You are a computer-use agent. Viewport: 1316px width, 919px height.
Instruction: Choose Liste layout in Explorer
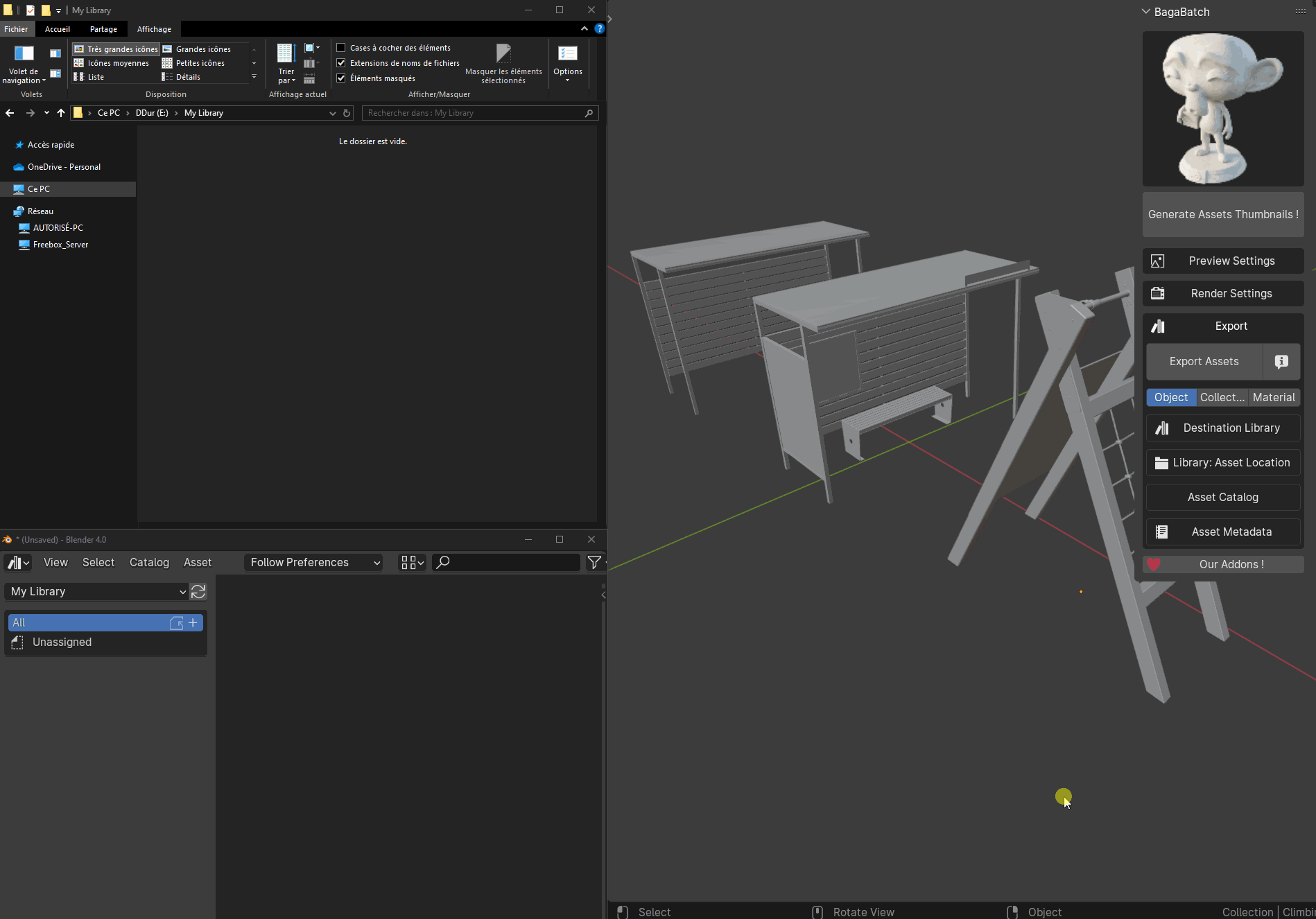pyautogui.click(x=89, y=77)
